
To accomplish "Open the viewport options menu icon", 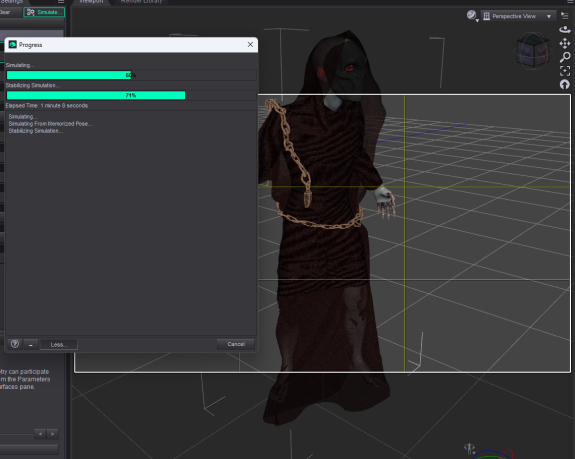I will point(565,15).
